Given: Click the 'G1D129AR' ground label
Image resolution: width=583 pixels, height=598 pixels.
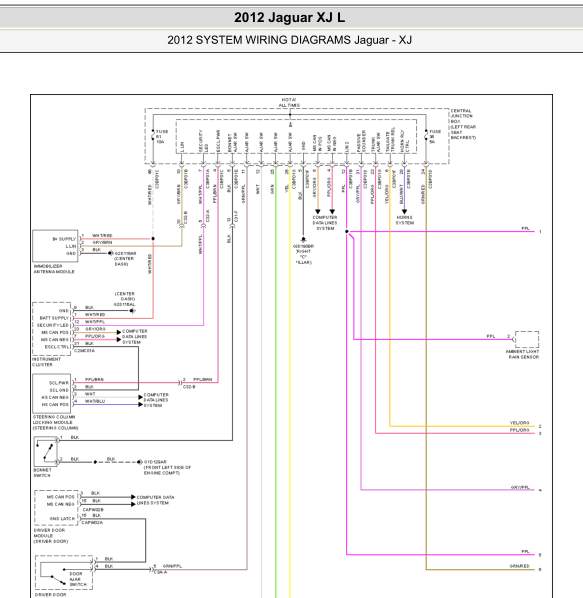Looking at the screenshot, I should pos(155,462).
